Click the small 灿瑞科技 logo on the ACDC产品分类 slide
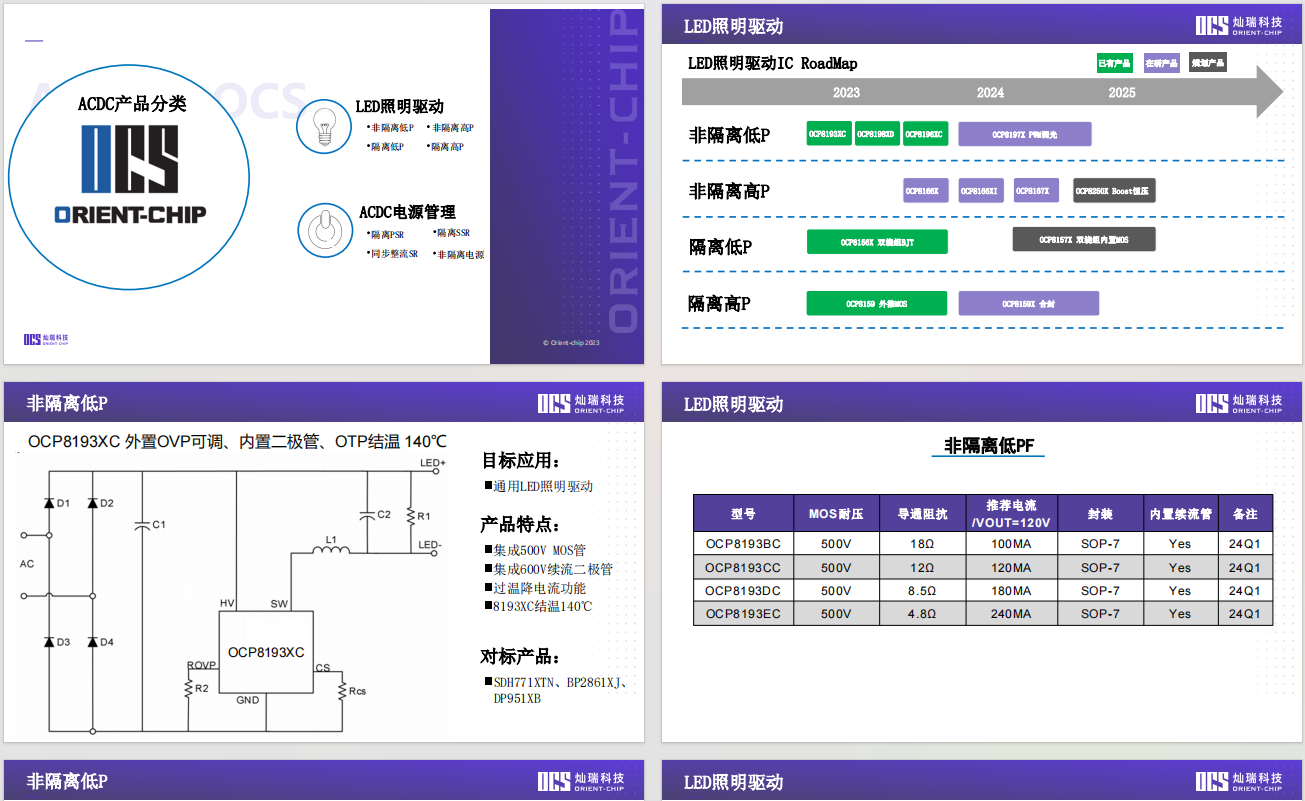Screen dimensions: 1305x801 click(46, 340)
